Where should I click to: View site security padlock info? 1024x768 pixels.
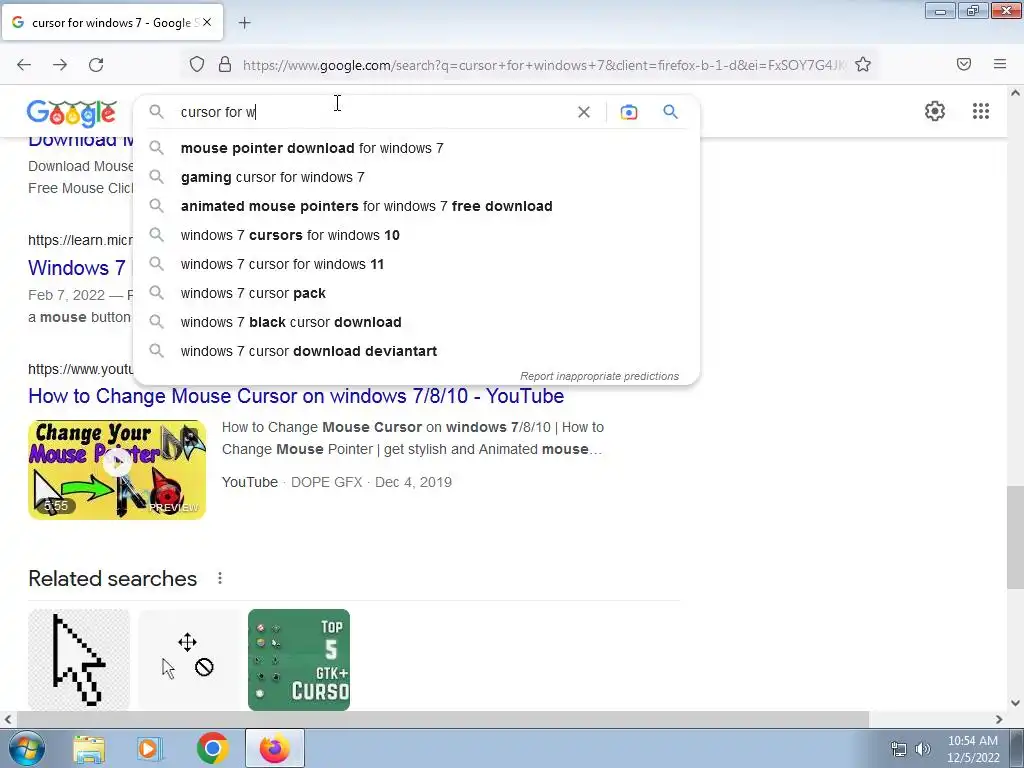[225, 64]
